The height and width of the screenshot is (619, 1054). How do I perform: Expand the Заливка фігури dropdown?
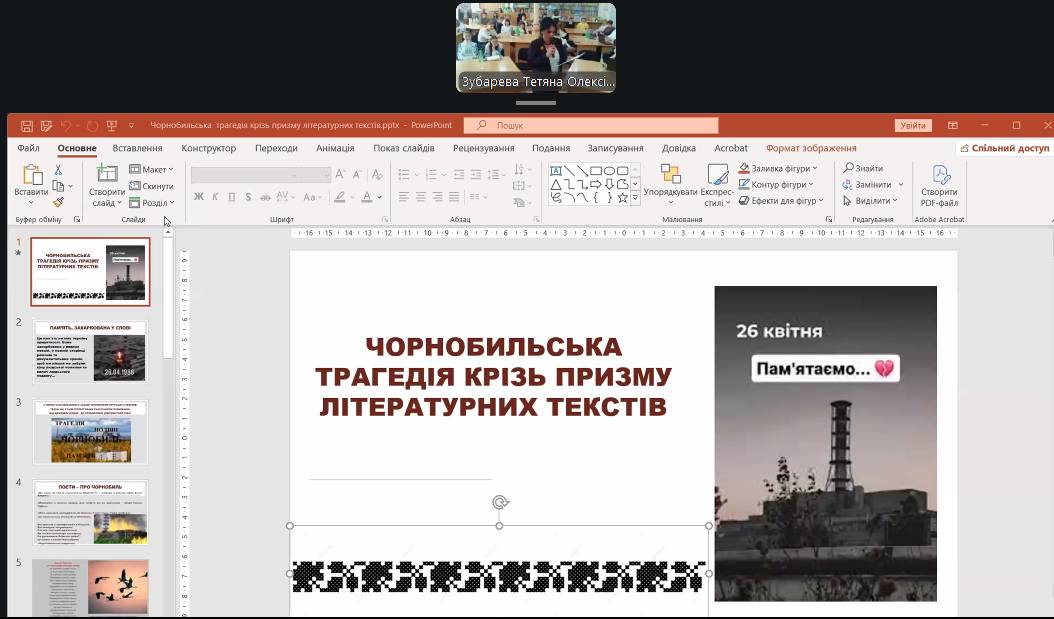click(x=778, y=168)
